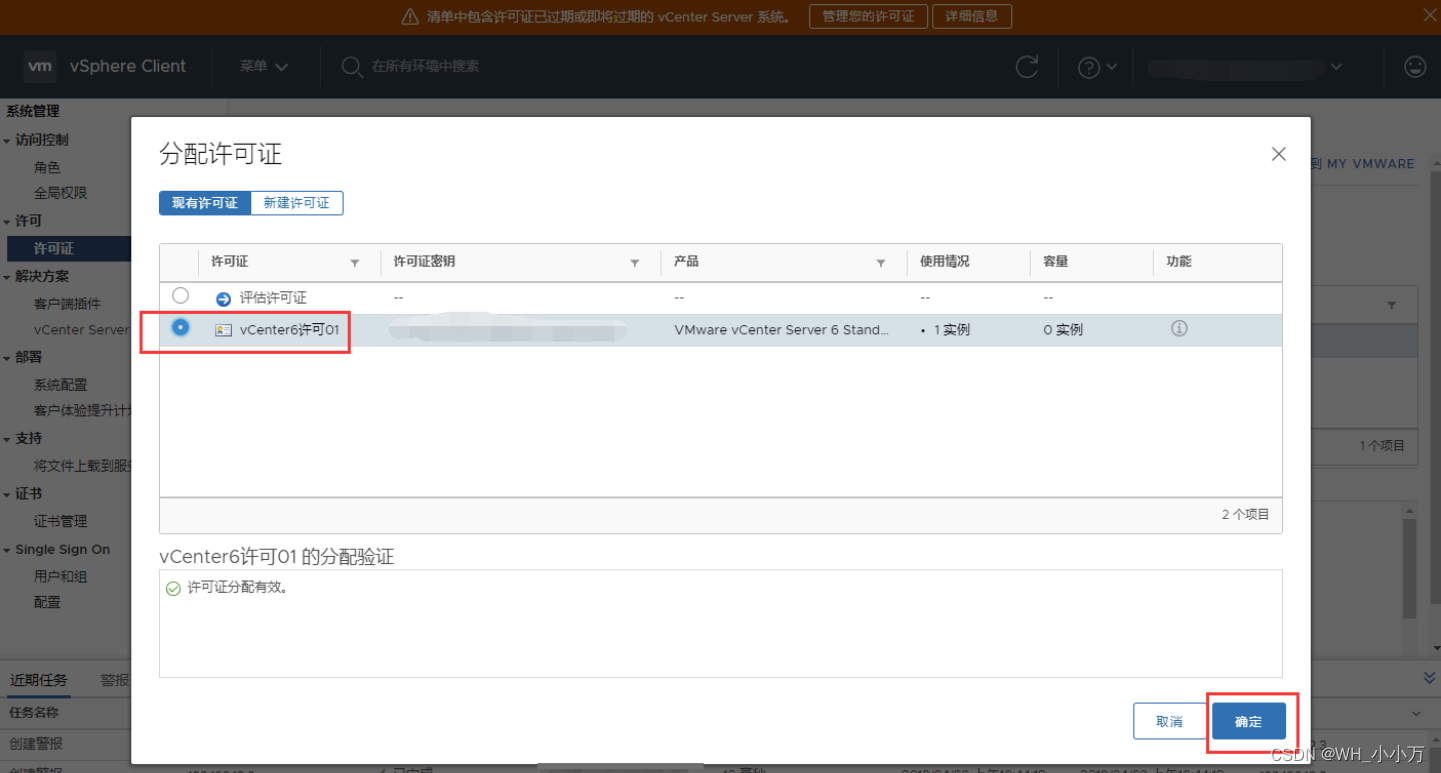Click the 1 实例 usage cell

point(945,330)
